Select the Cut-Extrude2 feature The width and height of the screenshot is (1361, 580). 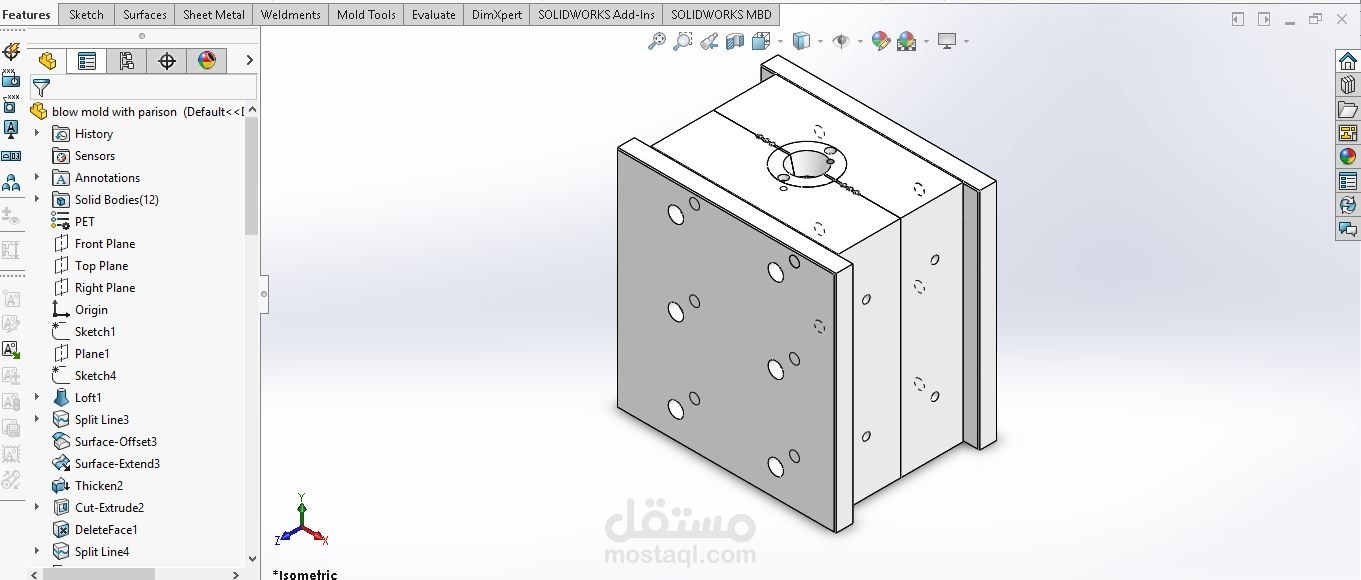tap(98, 508)
